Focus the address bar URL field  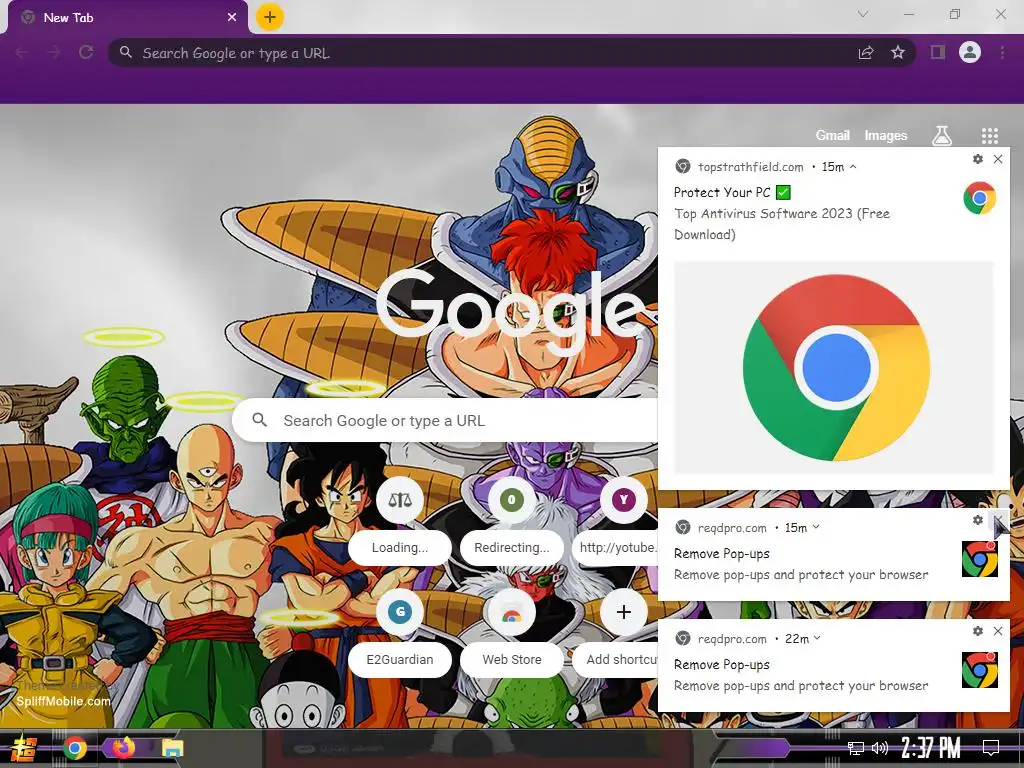483,53
